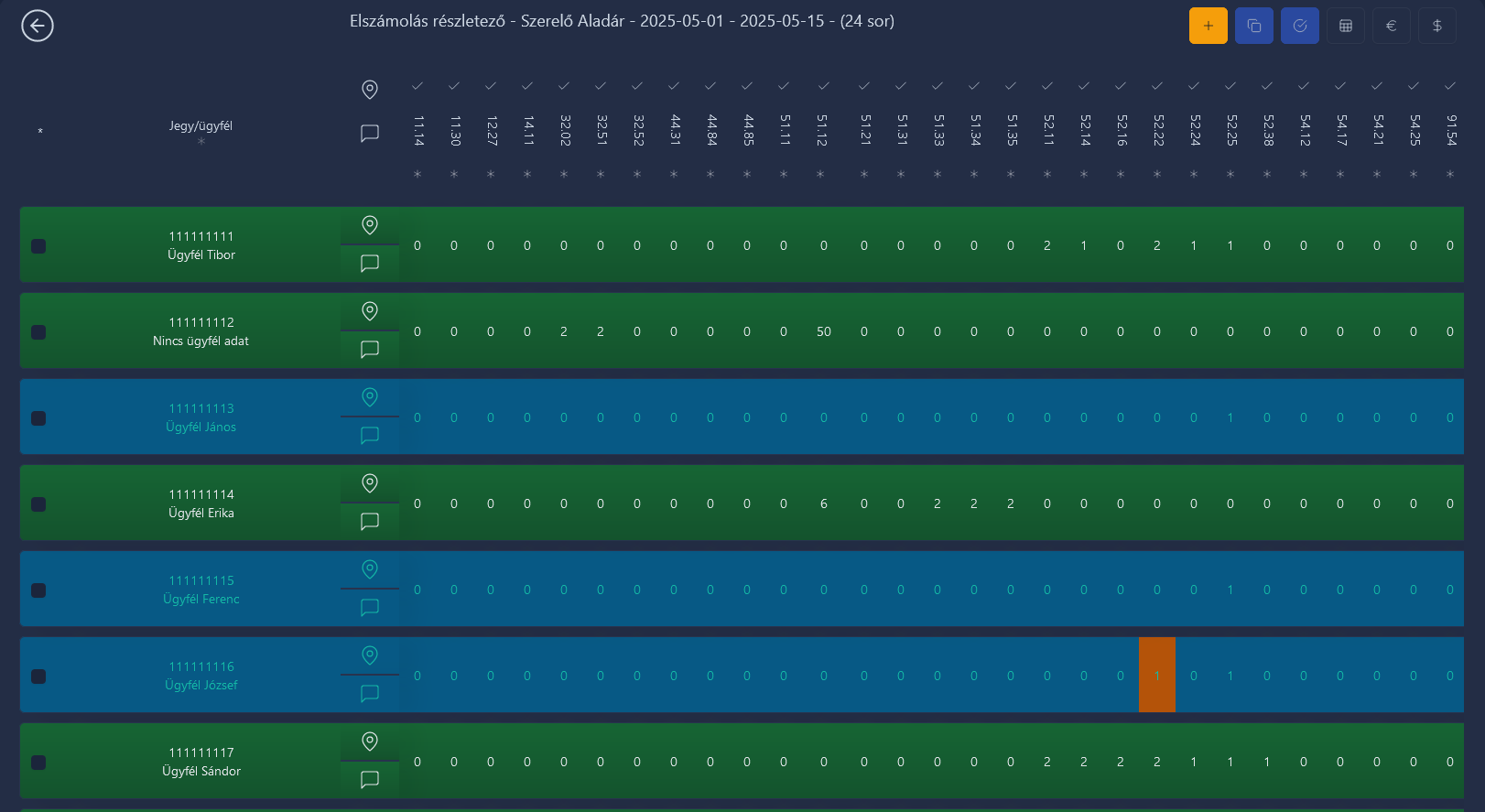The width and height of the screenshot is (1485, 812).
Task: Click the comment bubble icon in the header
Action: (370, 133)
